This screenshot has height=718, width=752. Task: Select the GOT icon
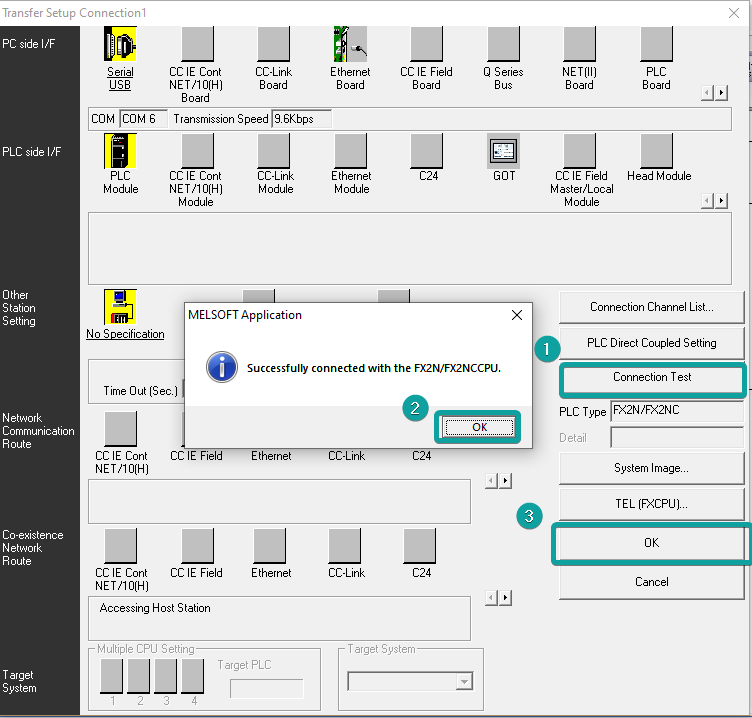[x=503, y=151]
